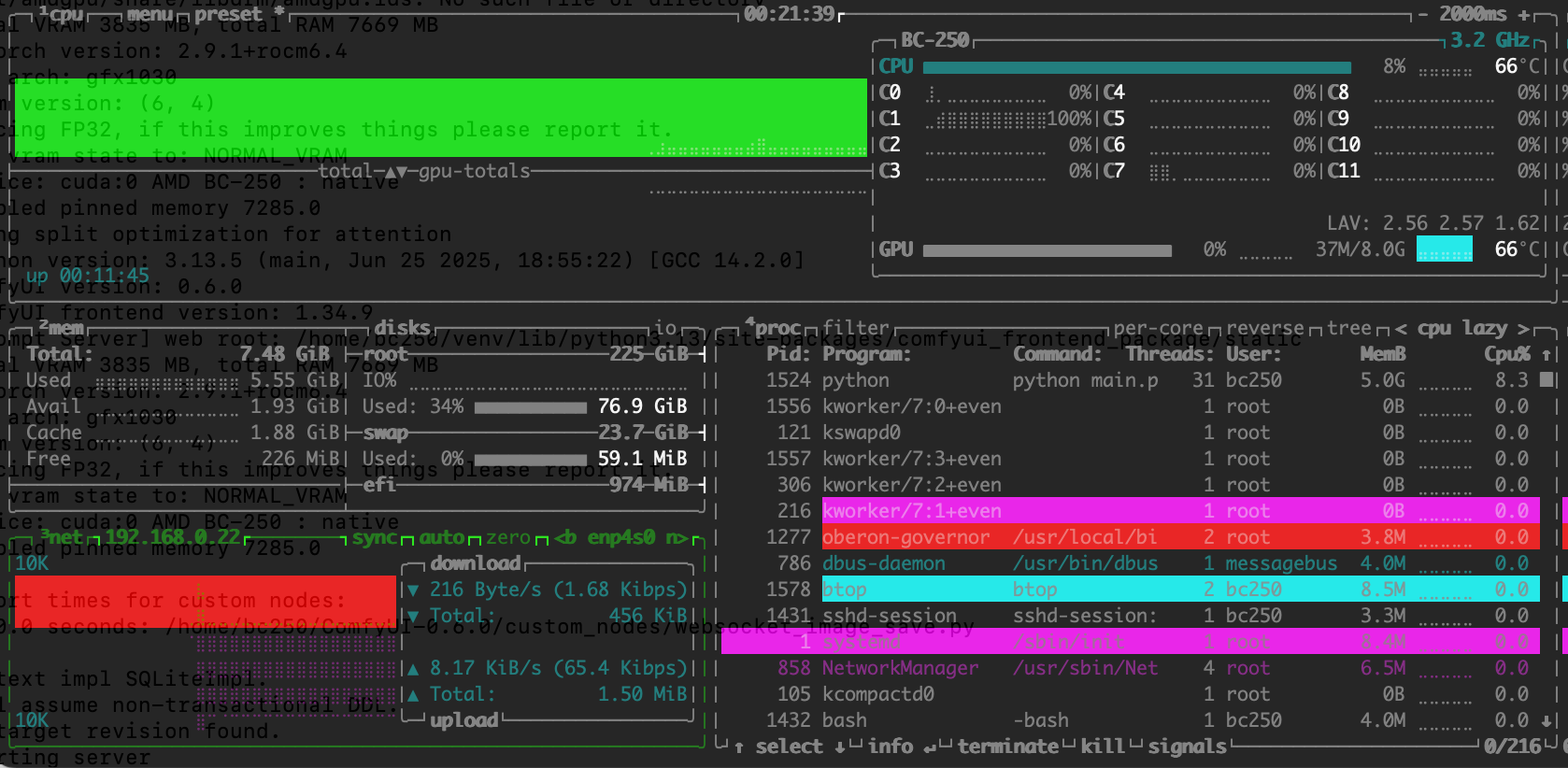This screenshot has width=1568, height=768.
Task: Click the 192.168.0.22 address
Action: [x=172, y=537]
